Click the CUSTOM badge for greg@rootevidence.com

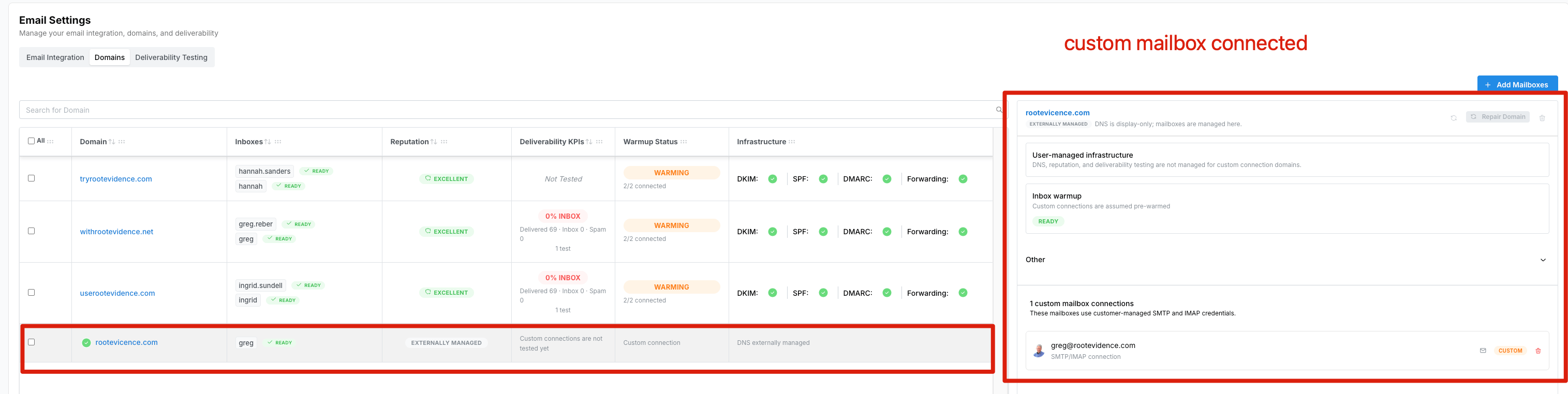point(1510,351)
